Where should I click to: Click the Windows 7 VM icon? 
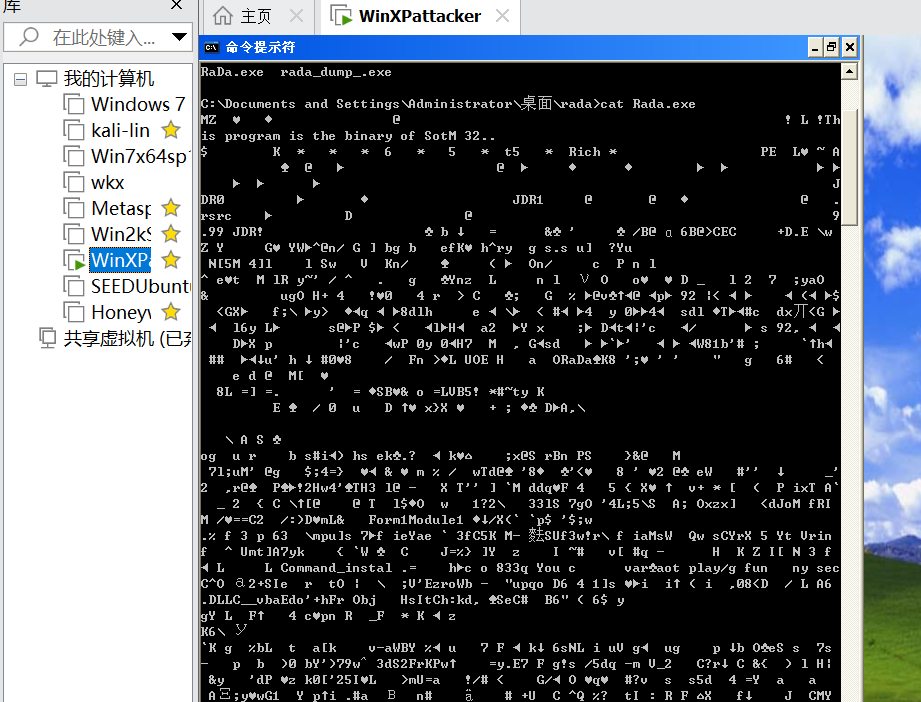pyautogui.click(x=74, y=105)
